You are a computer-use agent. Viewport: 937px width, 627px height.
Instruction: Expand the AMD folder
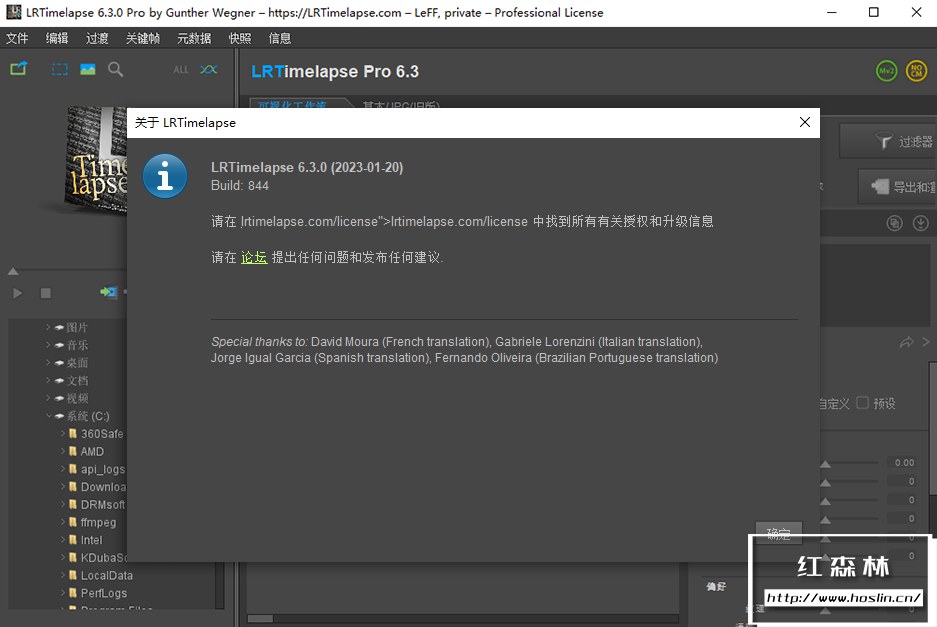coord(63,451)
